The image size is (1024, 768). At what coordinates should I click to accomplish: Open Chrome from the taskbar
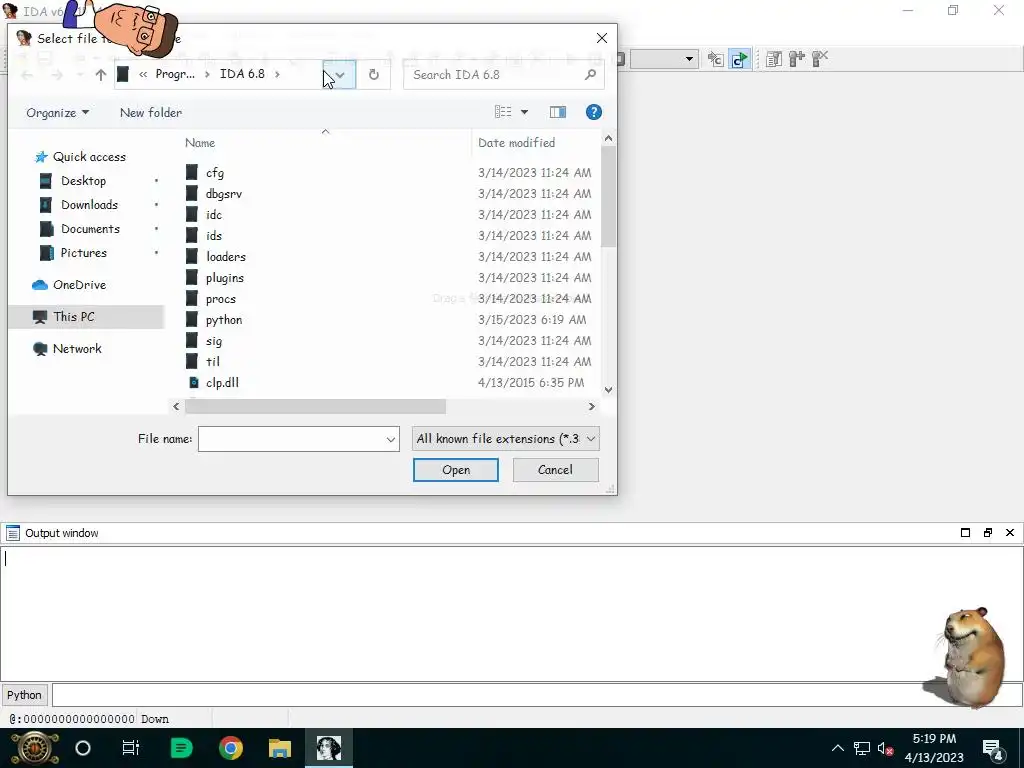[231, 748]
